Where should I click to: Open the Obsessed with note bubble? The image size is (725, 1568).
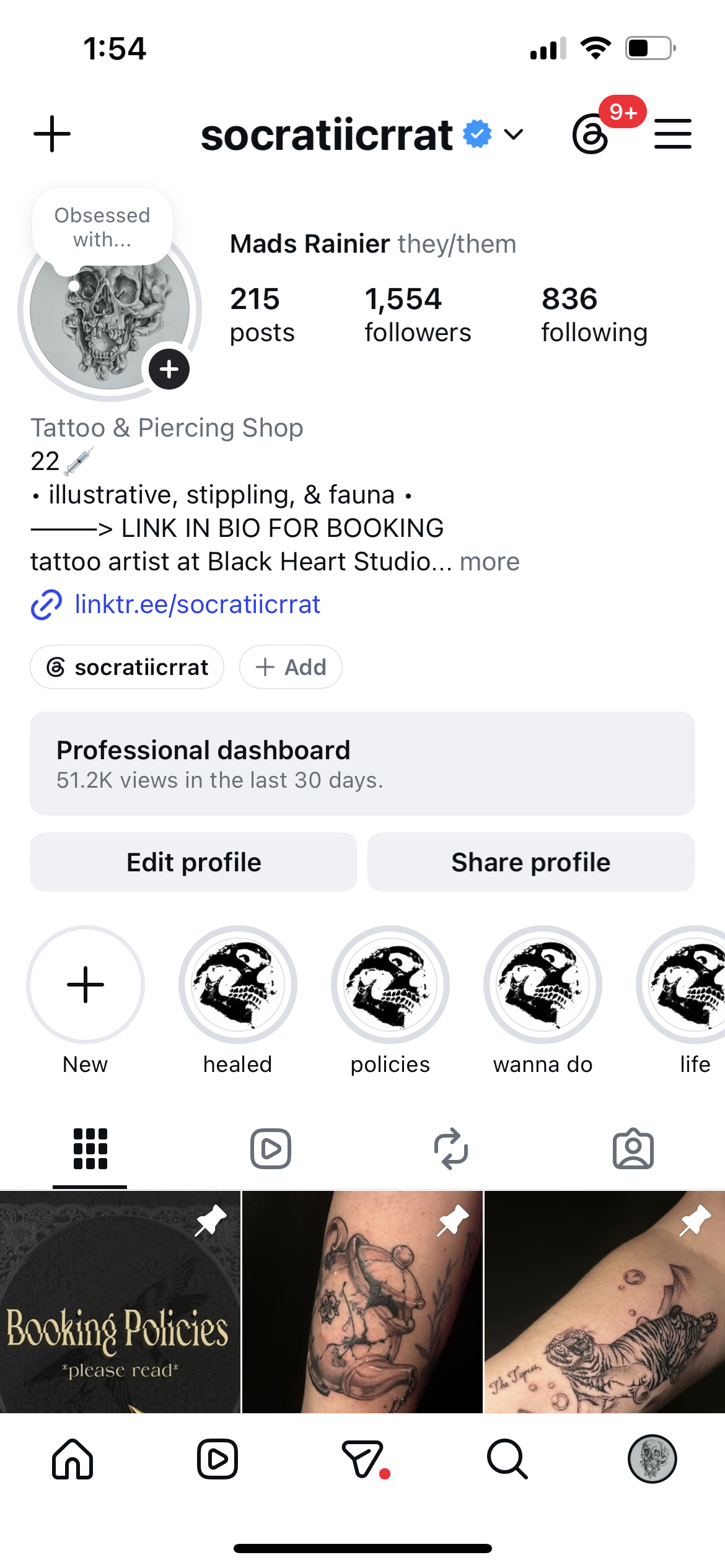102,227
